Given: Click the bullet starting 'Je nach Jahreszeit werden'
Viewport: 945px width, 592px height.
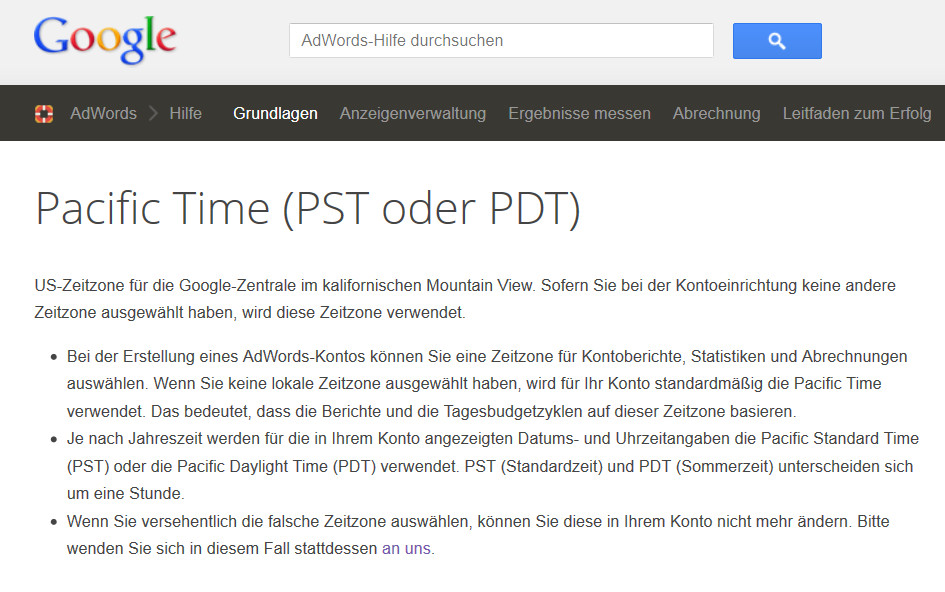Looking at the screenshot, I should (x=492, y=466).
